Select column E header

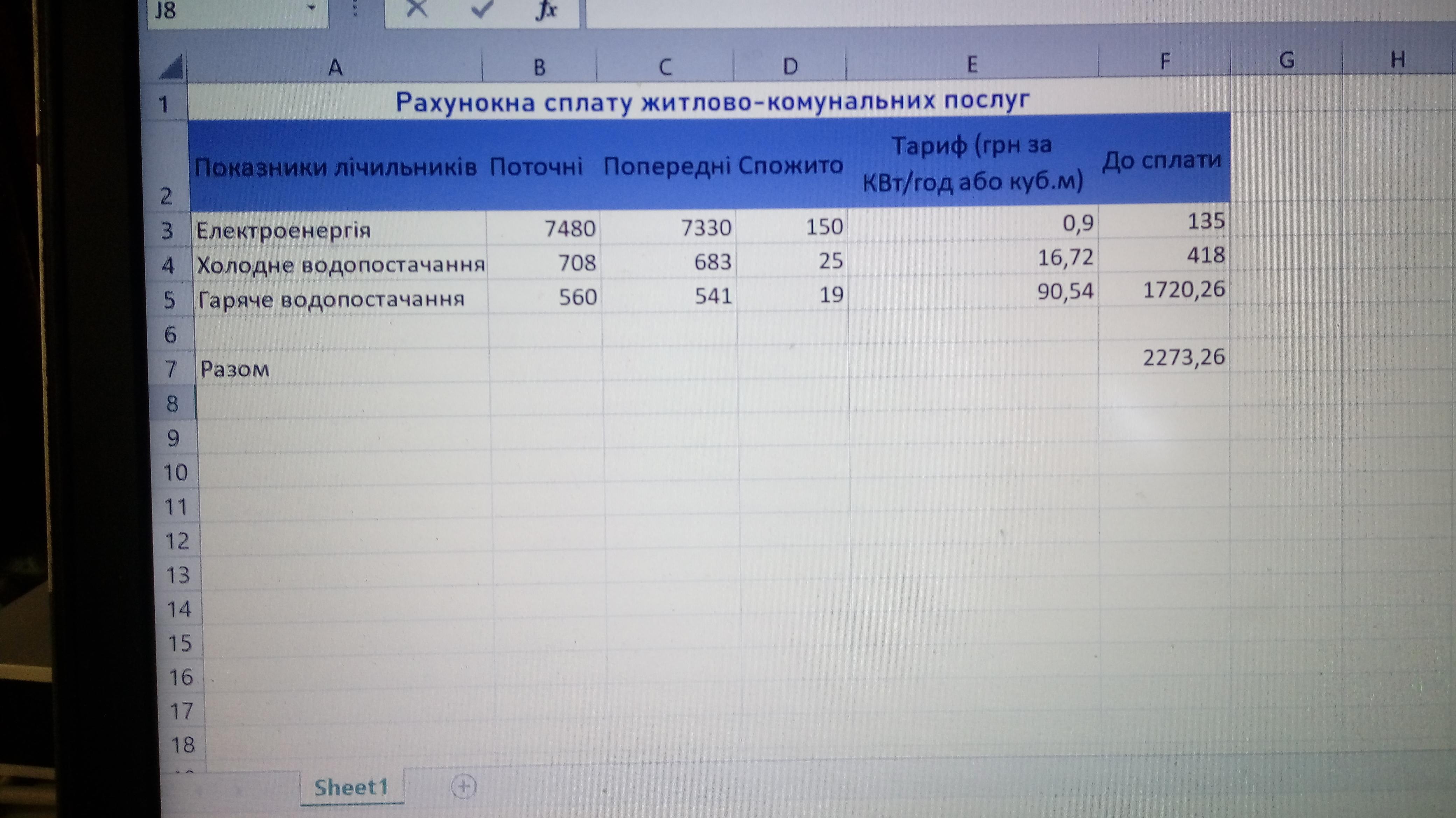coord(972,64)
